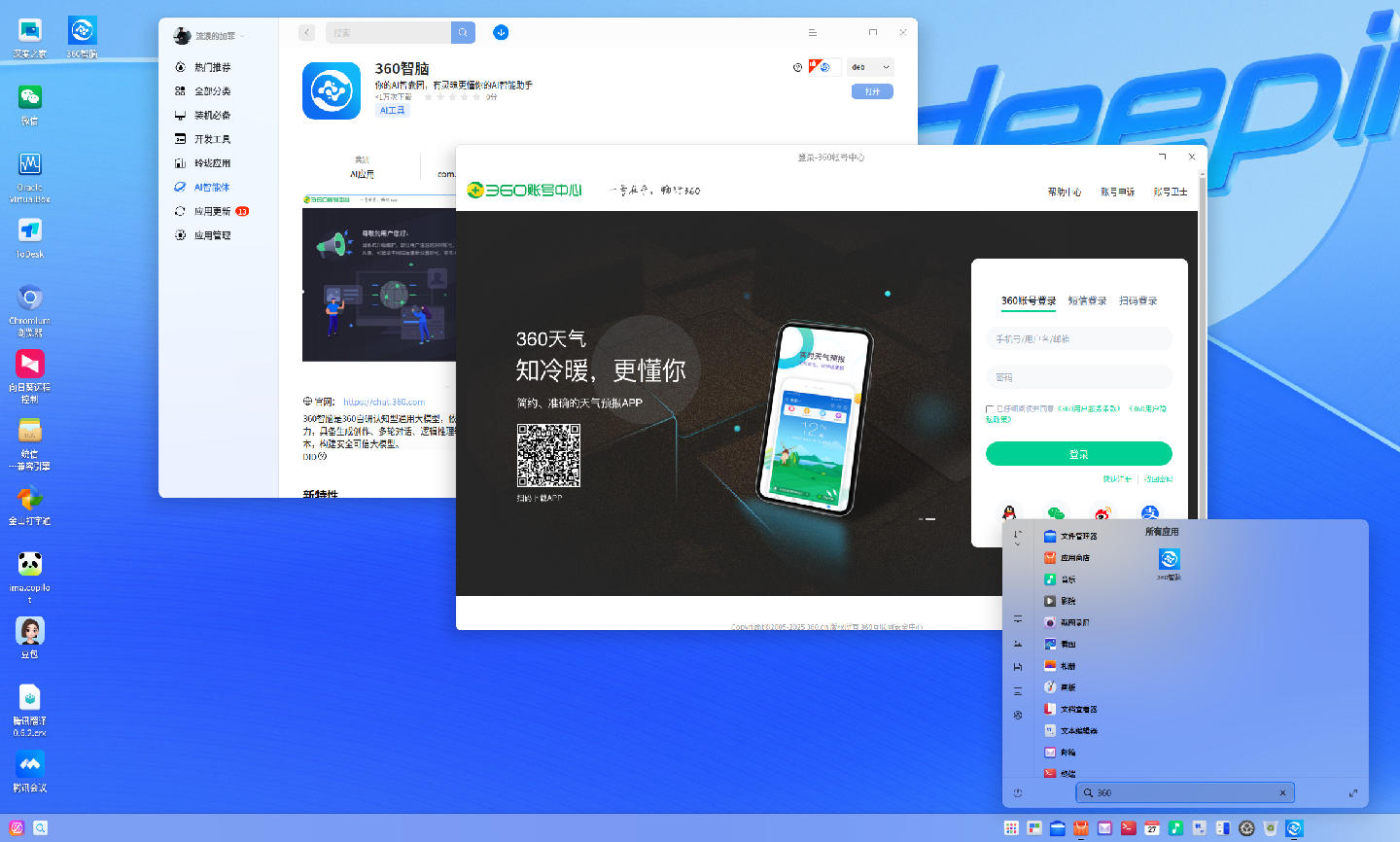1400x842 pixels.
Task: Click the Weibo login icon in 360 login panel
Action: (x=1102, y=512)
